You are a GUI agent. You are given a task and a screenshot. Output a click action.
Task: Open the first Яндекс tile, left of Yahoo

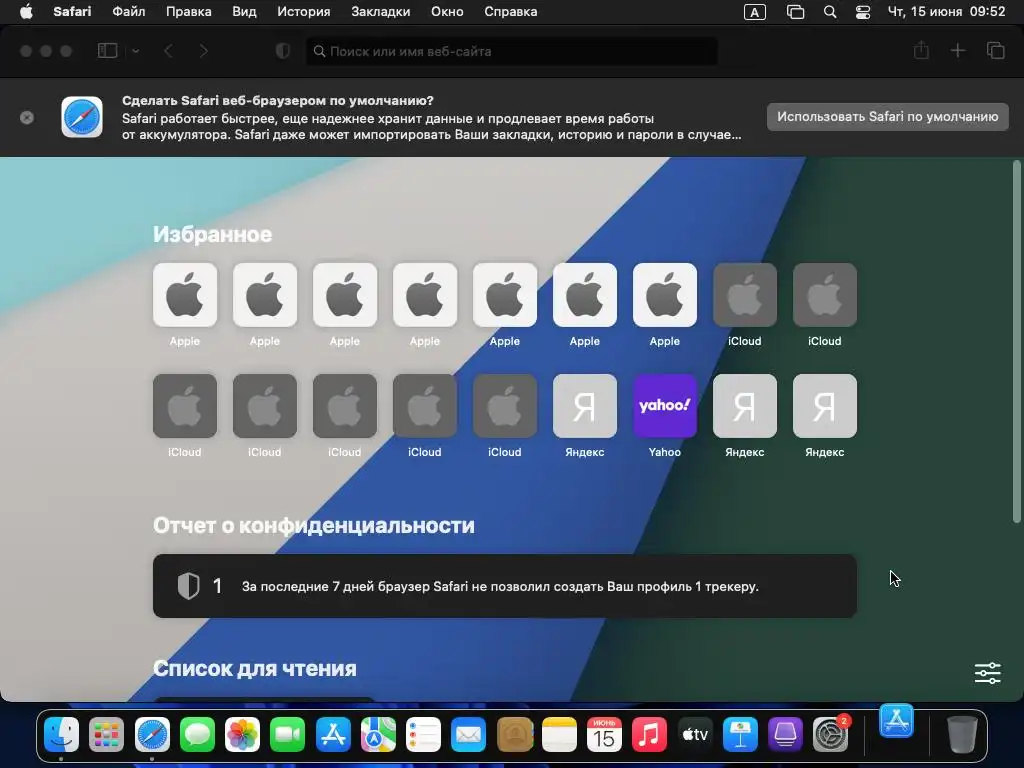584,406
